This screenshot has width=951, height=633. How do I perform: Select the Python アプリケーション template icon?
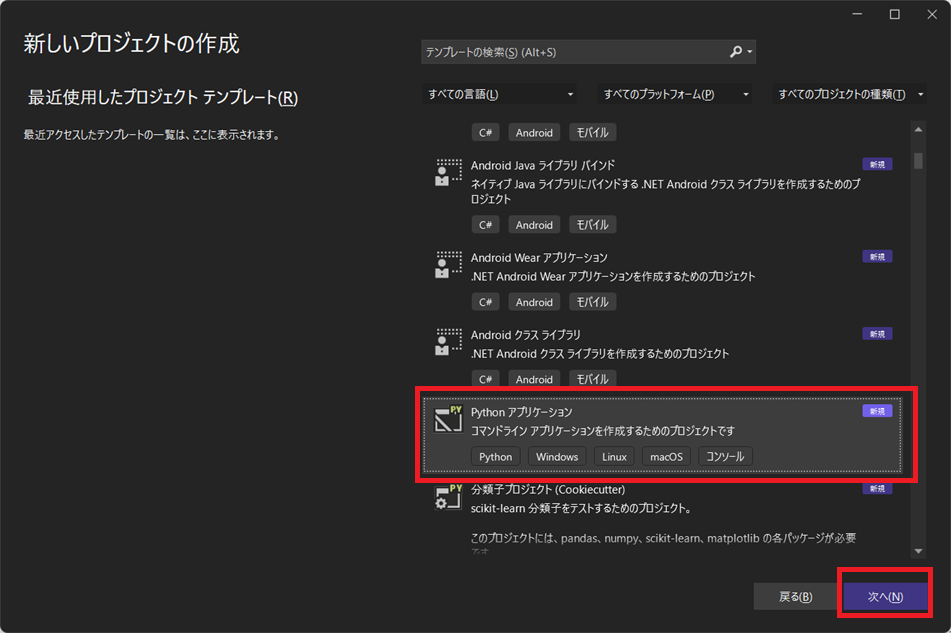[446, 416]
